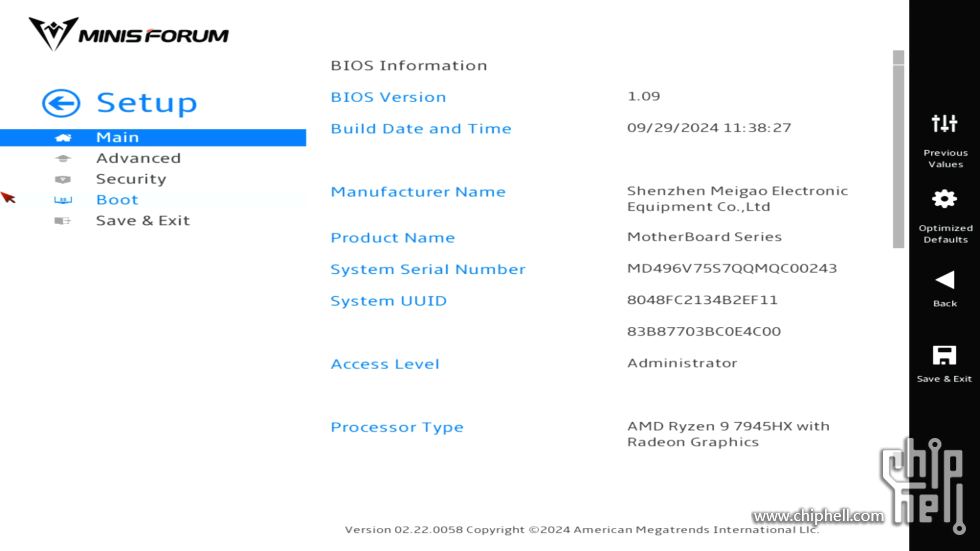The width and height of the screenshot is (980, 551).
Task: Open the Save & Exit sidebar menu
Action: coord(142,221)
